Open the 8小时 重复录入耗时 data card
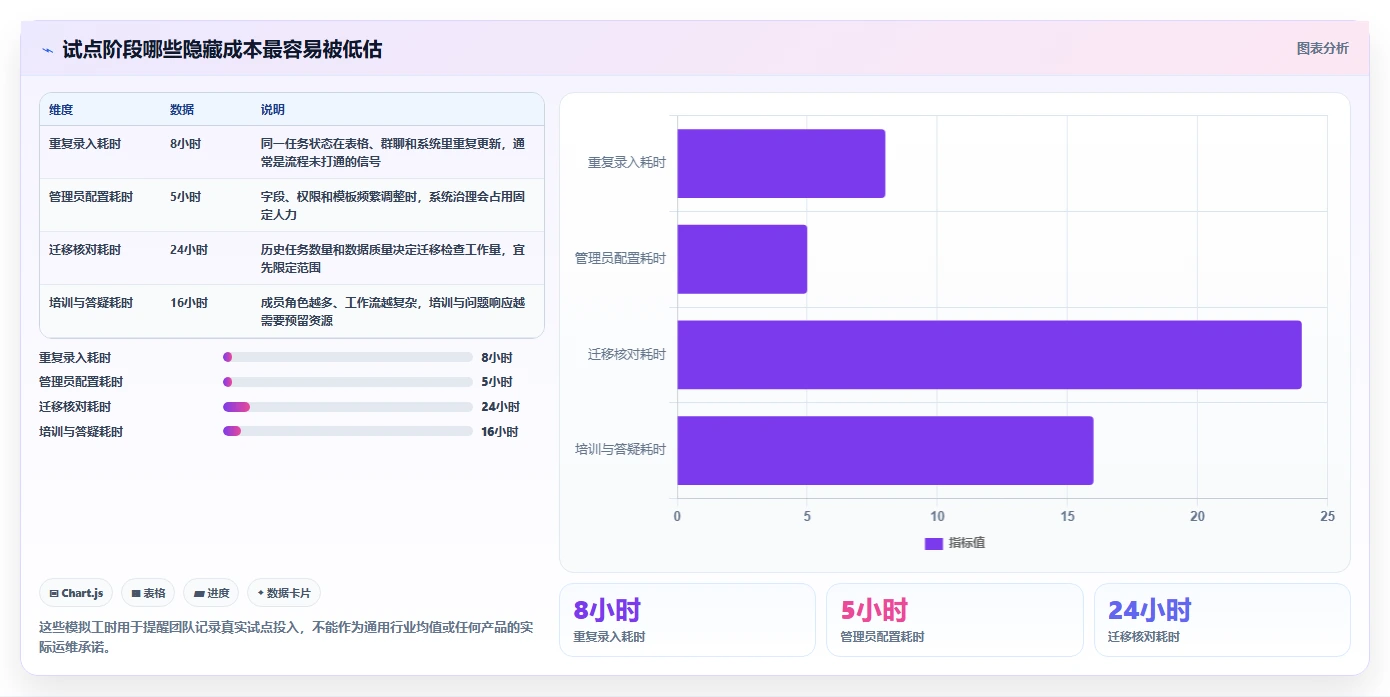 (x=687, y=620)
